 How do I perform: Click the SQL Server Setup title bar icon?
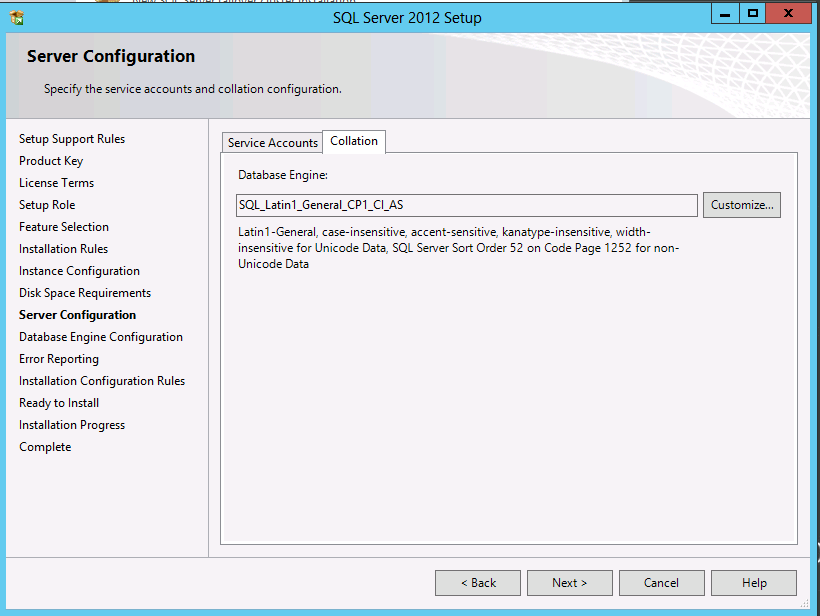pos(17,18)
